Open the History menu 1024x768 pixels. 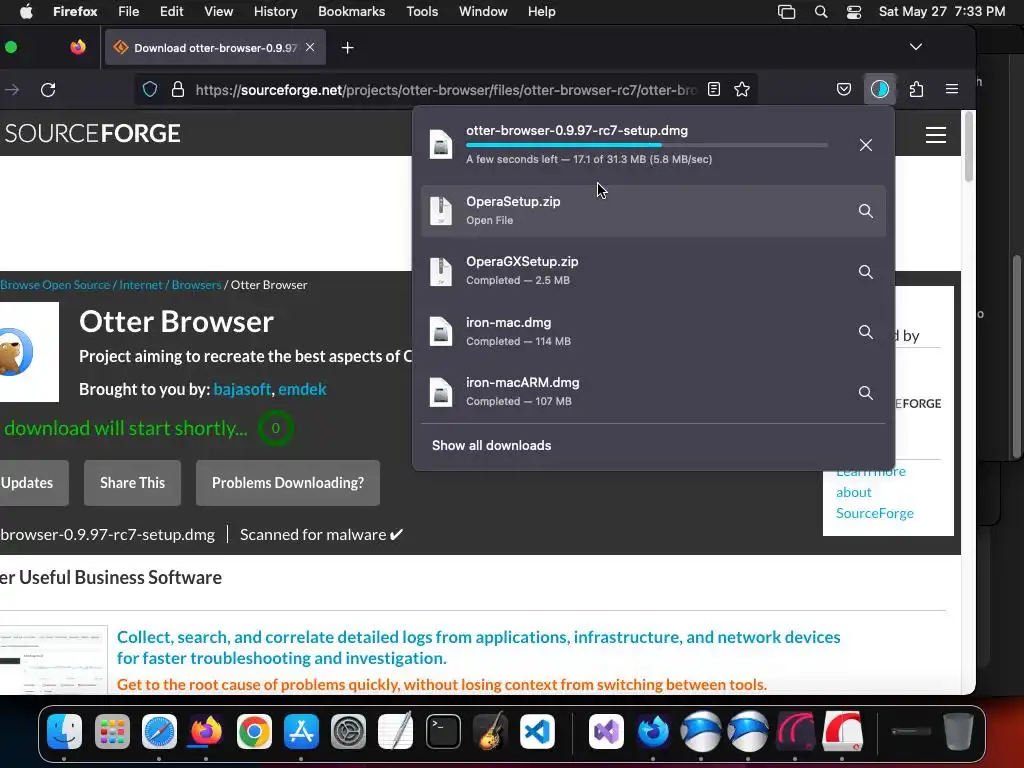pos(275,12)
